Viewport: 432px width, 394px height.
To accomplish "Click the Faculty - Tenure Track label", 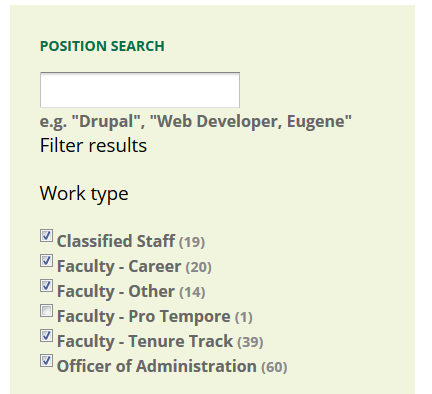I will coord(145,341).
